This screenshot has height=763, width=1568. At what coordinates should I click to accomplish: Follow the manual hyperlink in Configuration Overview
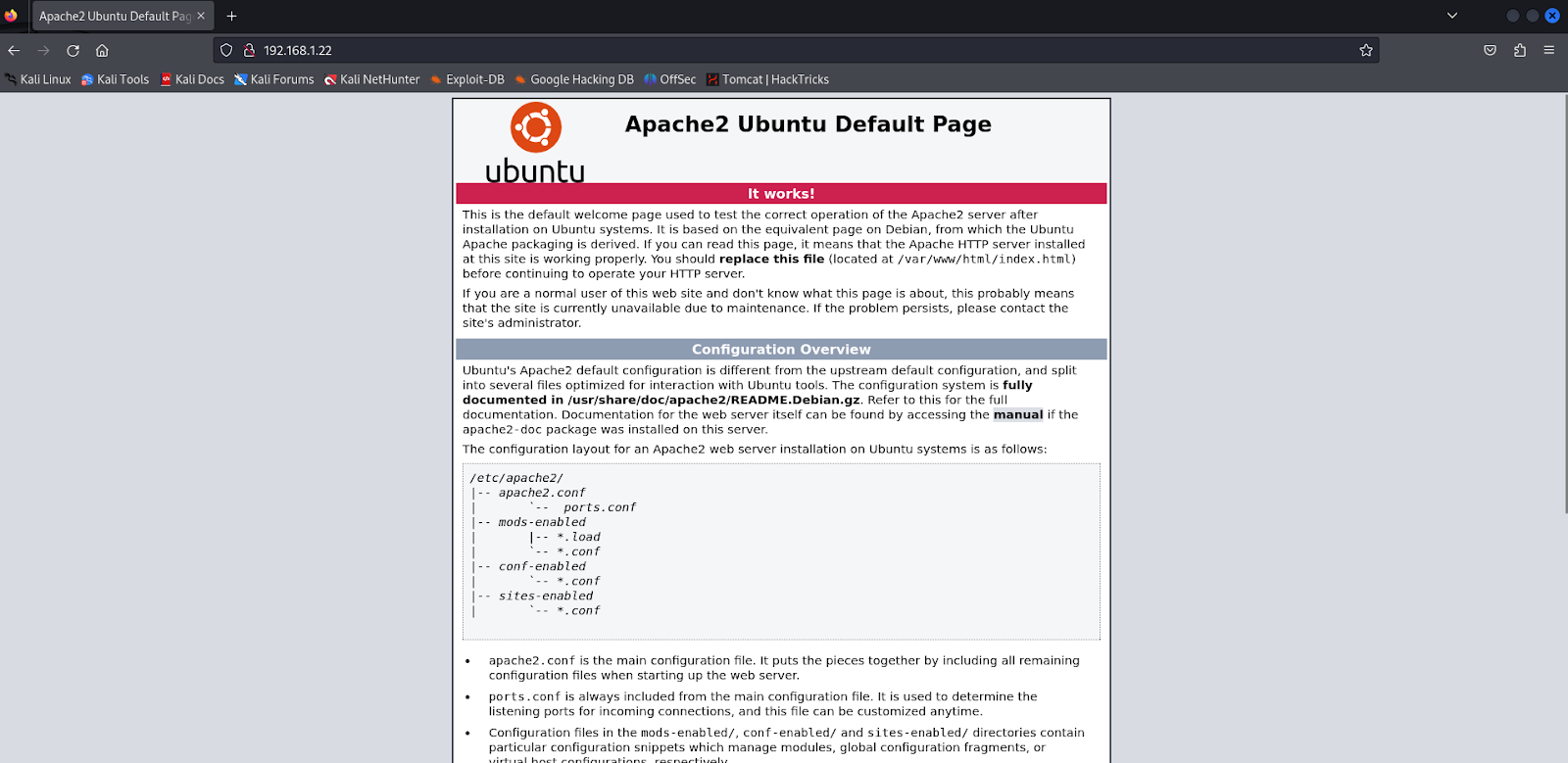click(x=1018, y=414)
